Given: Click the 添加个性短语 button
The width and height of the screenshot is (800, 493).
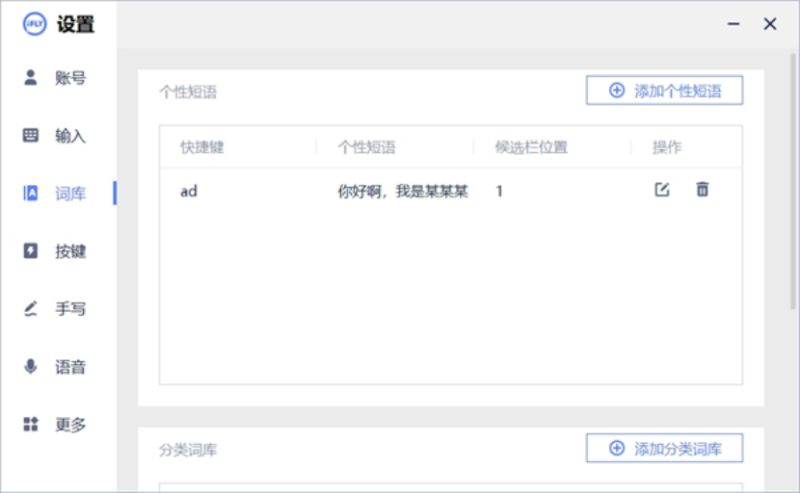Looking at the screenshot, I should point(664,91).
